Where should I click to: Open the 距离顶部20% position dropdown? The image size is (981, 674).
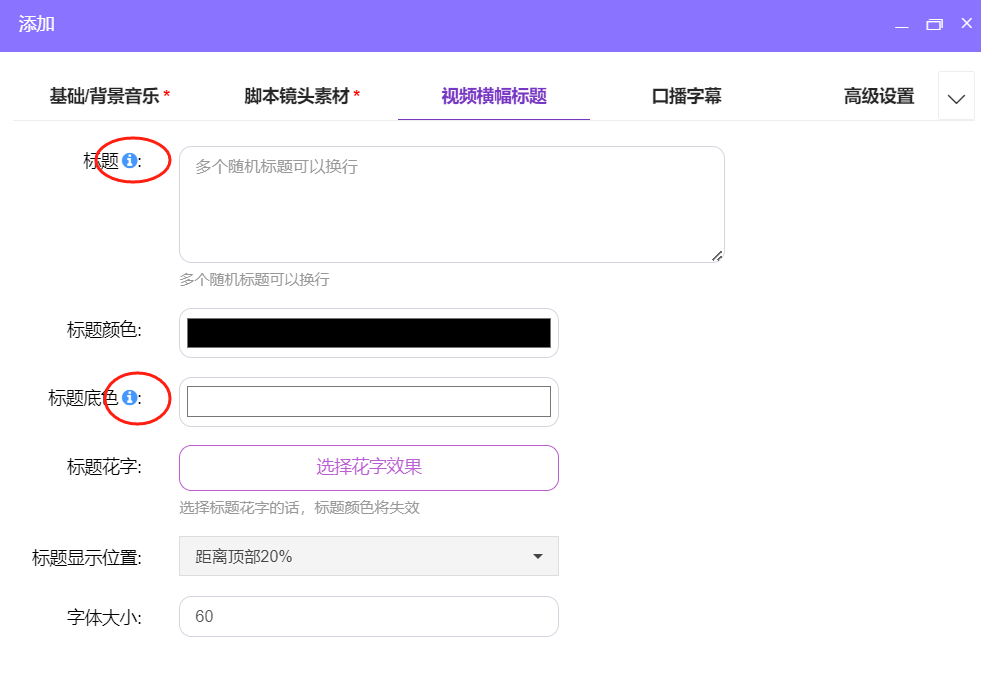368,556
